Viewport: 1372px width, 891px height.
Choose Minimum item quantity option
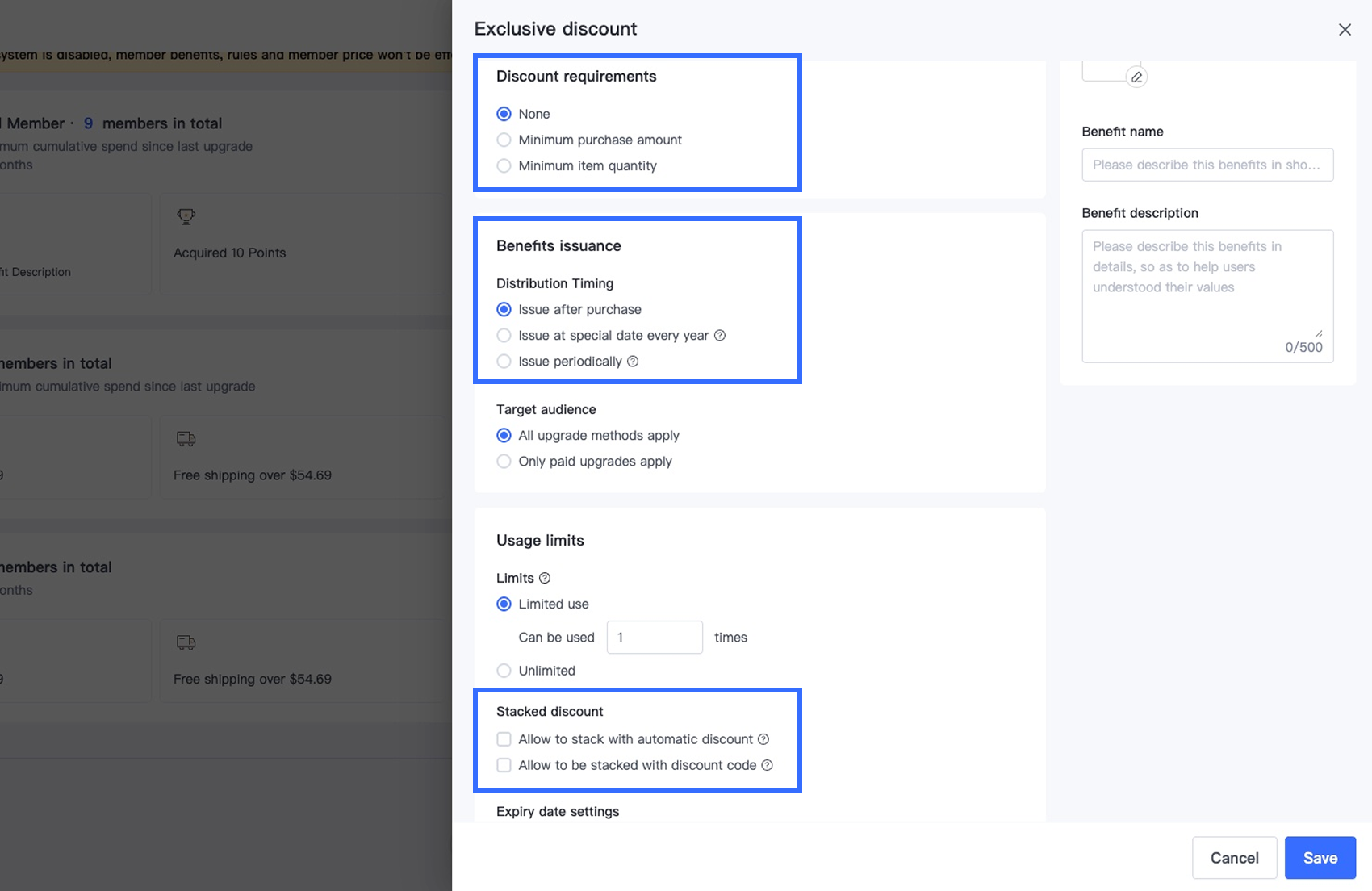[504, 165]
